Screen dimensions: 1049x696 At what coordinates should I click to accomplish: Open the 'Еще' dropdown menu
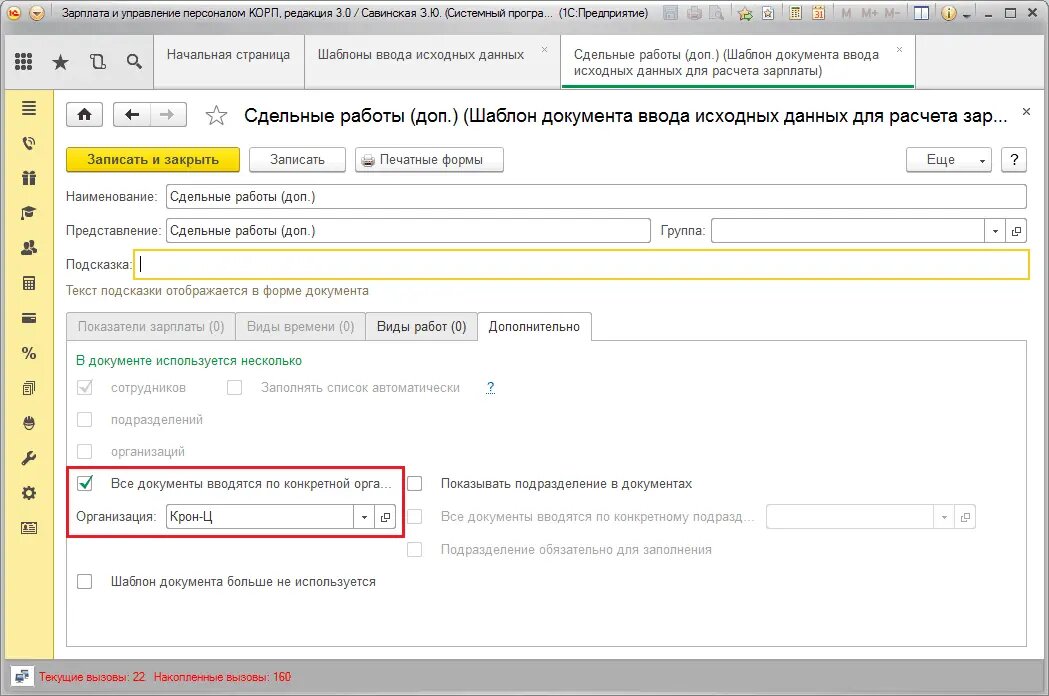949,160
